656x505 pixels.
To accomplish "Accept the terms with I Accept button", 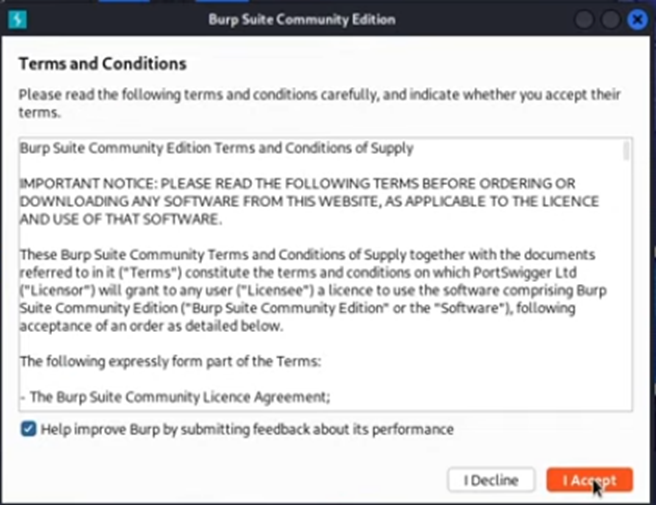I will pyautogui.click(x=589, y=480).
